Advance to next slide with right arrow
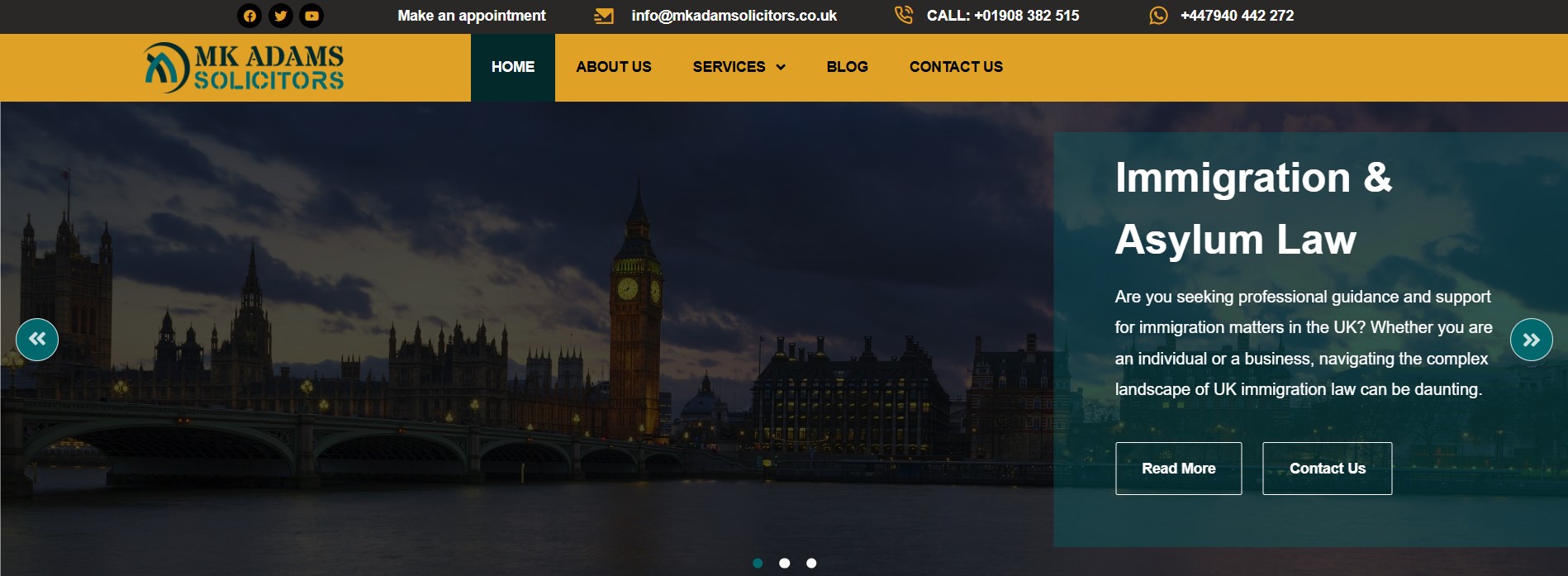 (x=1532, y=340)
